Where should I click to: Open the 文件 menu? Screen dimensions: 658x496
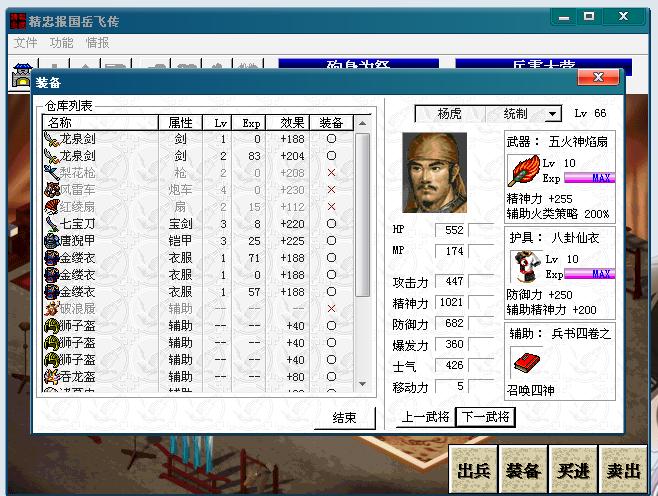[x=25, y=43]
